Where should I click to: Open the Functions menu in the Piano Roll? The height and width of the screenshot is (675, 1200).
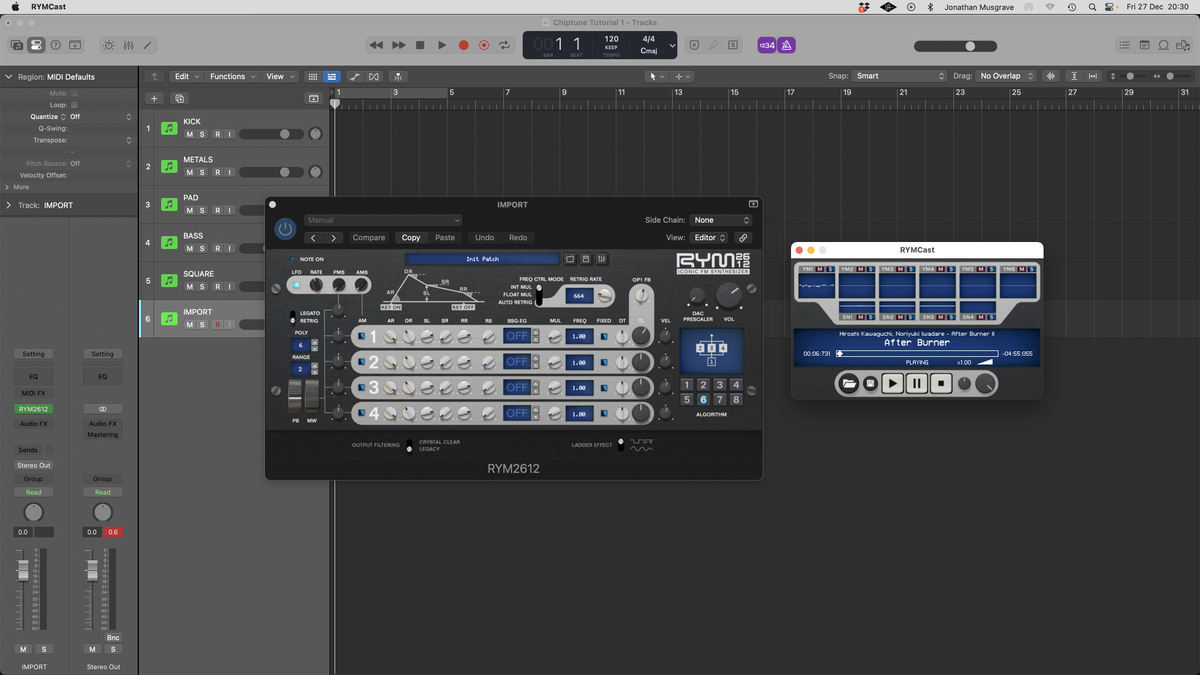[230, 75]
